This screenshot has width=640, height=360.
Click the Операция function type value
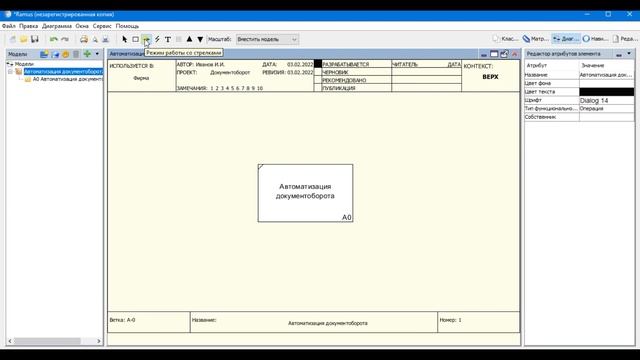(607, 109)
